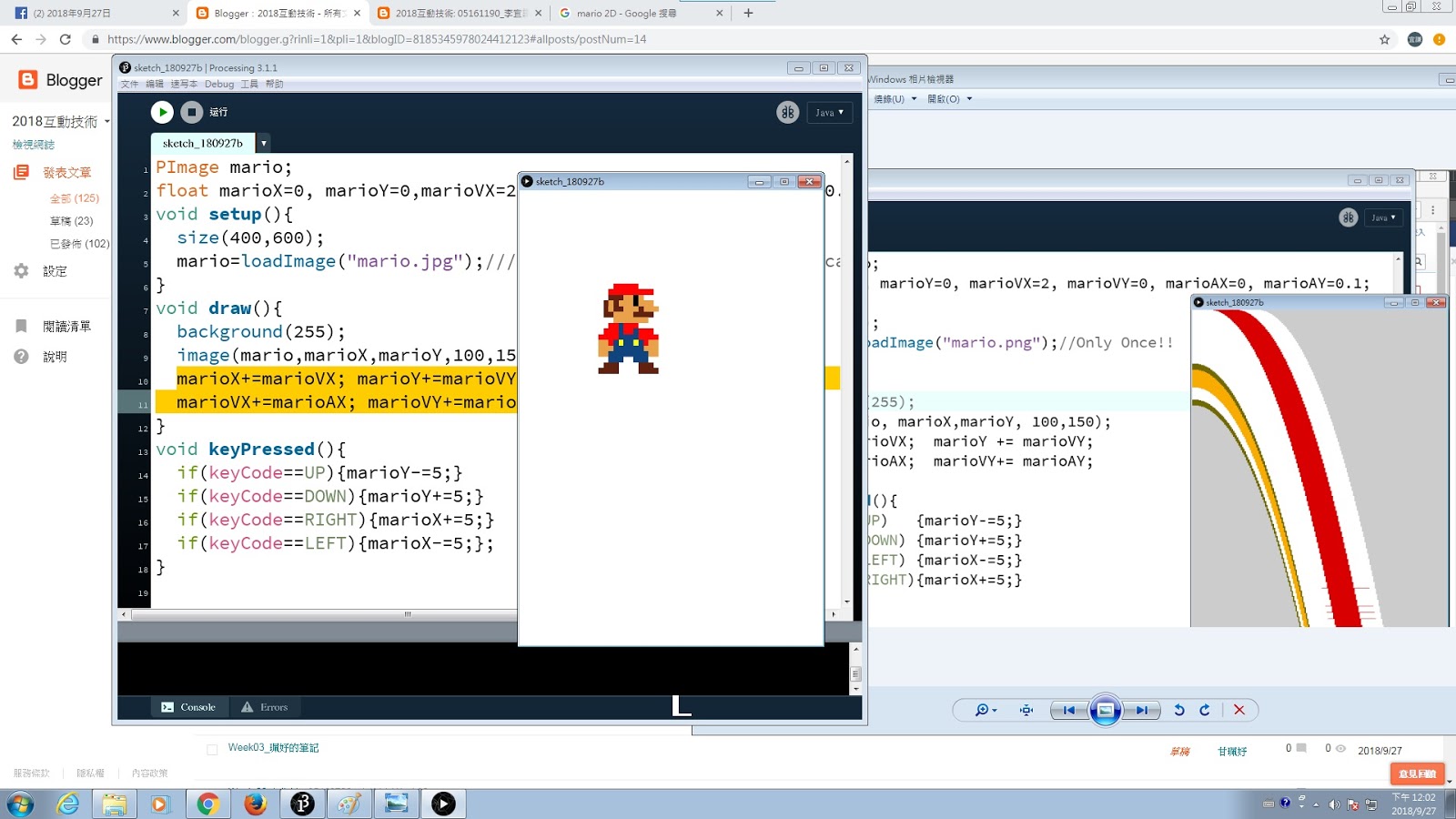Delete the photo with the red X

point(1239,710)
